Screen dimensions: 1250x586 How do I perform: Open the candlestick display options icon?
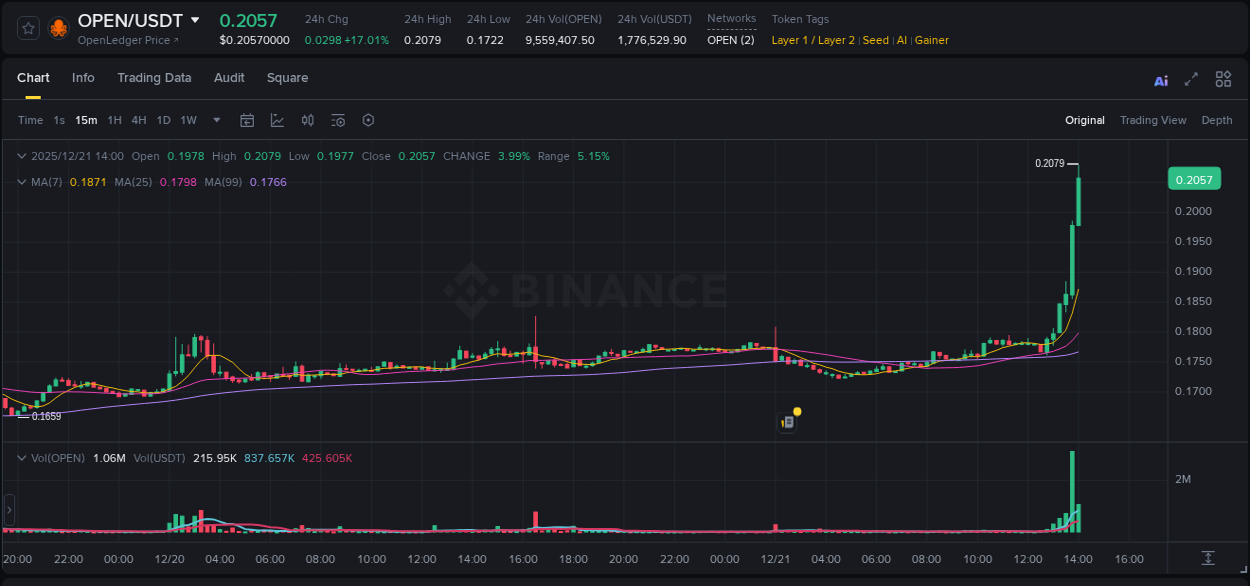click(307, 120)
